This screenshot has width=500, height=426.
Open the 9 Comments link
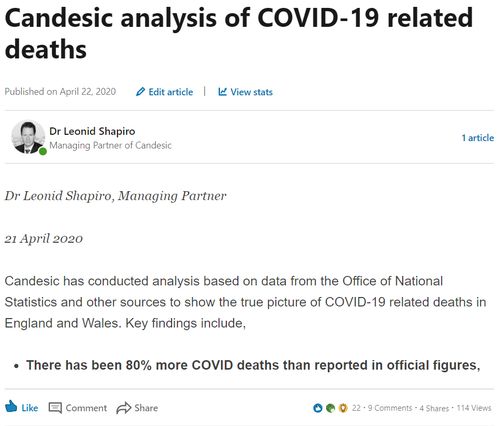[x=390, y=408]
